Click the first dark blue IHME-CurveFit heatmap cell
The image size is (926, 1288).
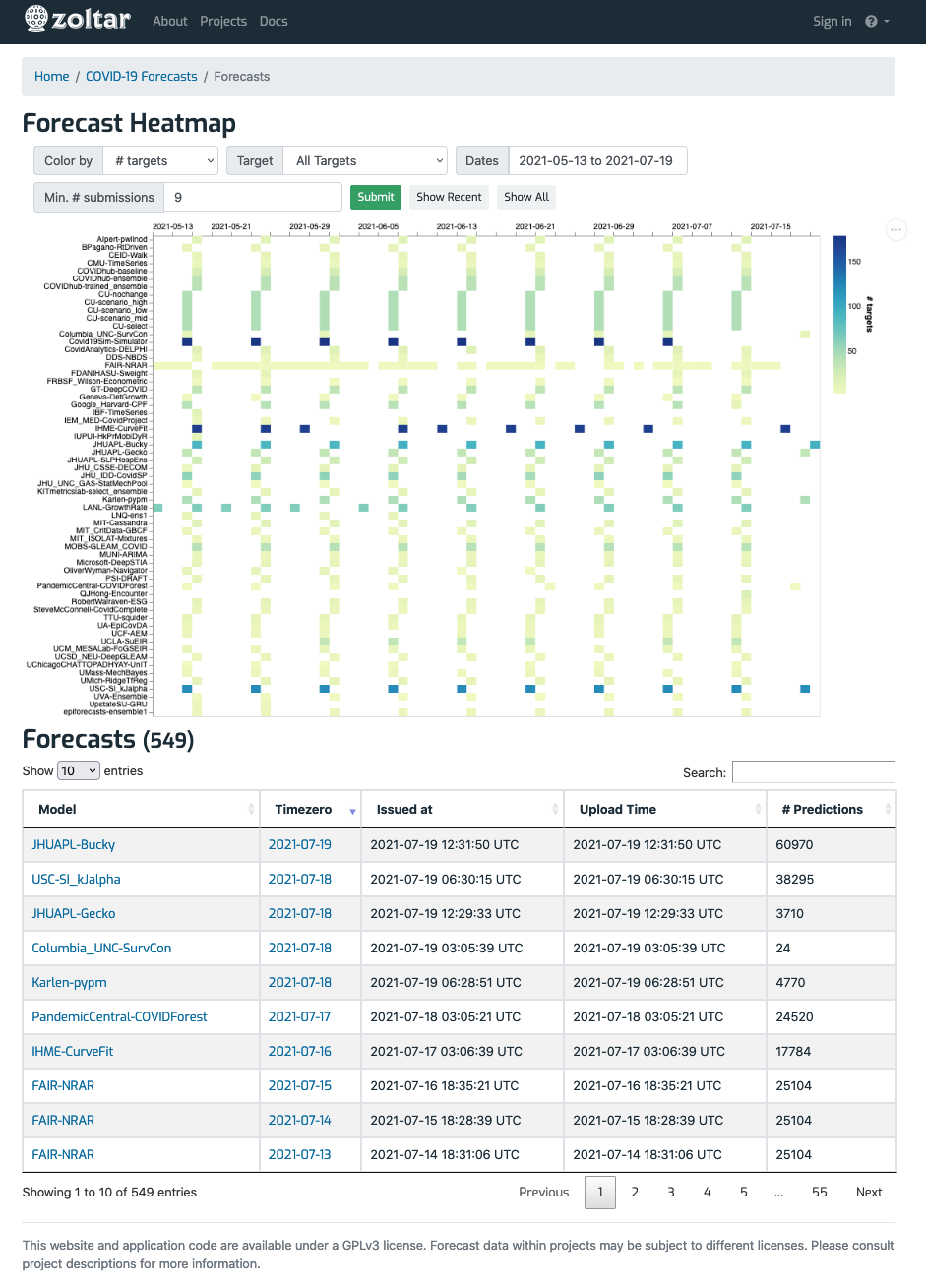[197, 429]
